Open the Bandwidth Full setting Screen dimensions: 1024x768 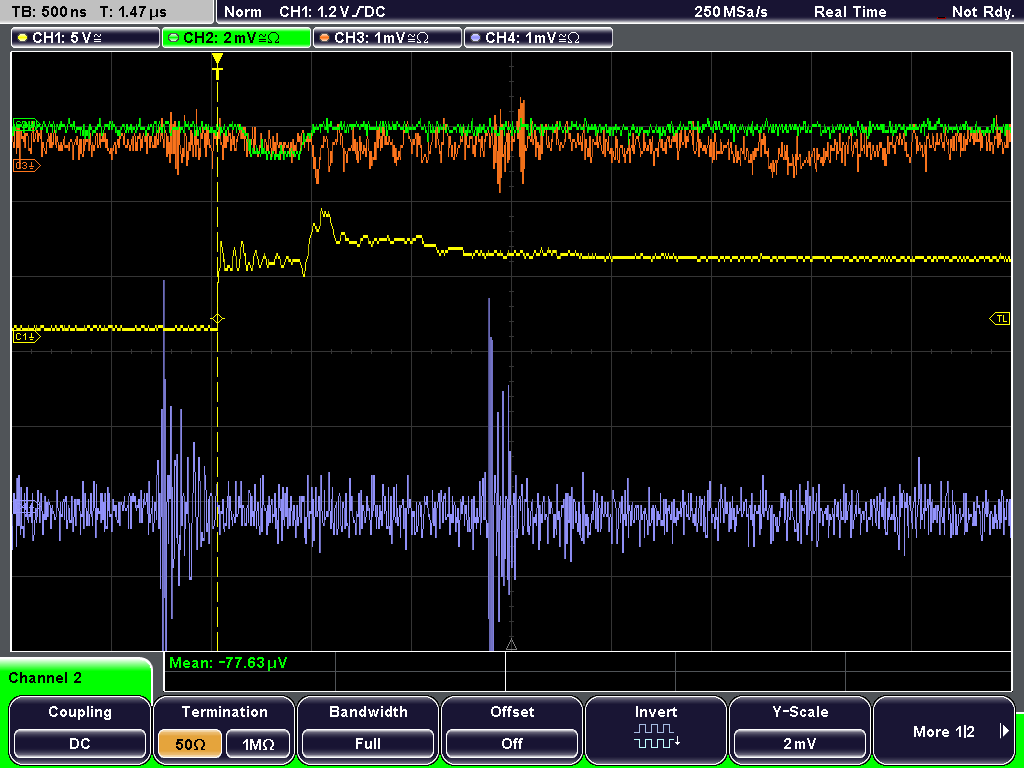[x=368, y=730]
